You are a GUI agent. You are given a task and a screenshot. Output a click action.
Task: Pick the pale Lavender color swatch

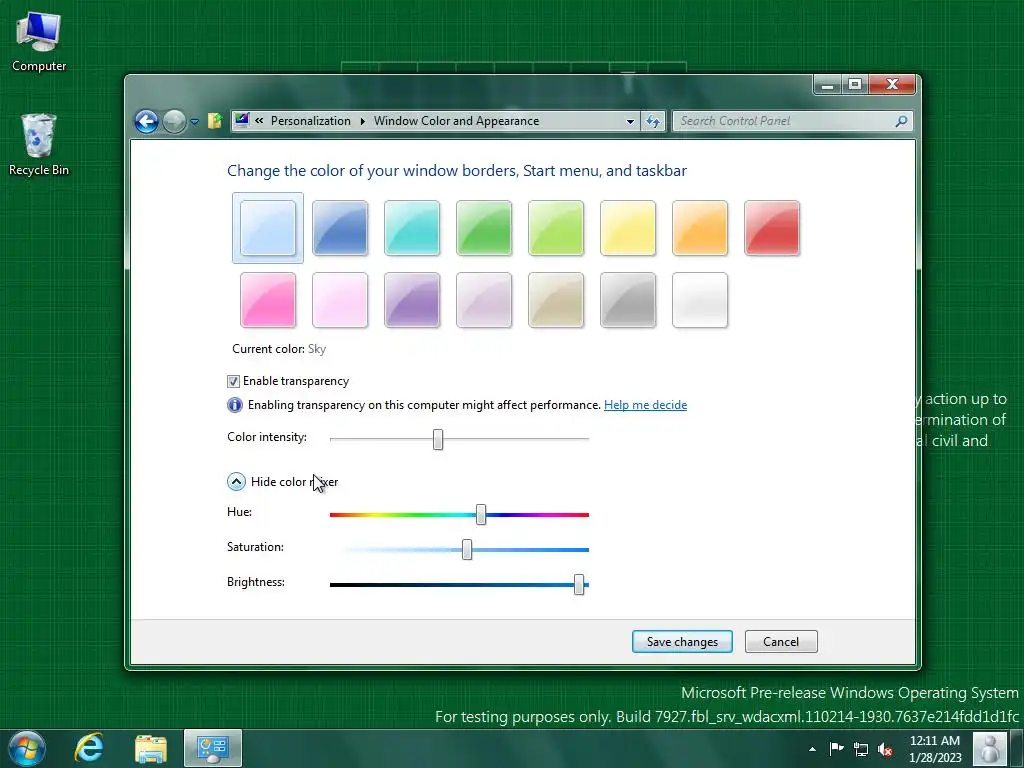point(484,300)
